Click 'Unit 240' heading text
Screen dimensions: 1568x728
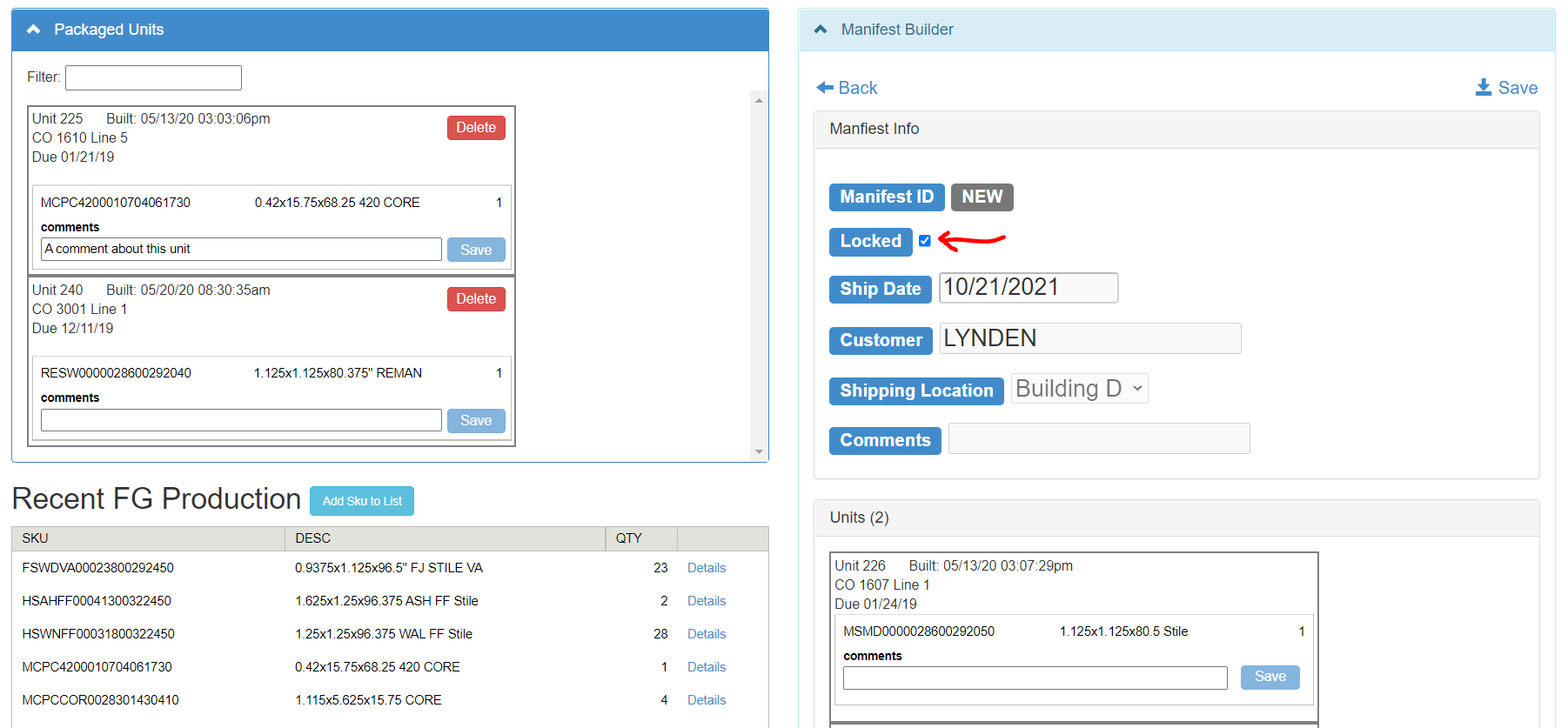point(57,290)
